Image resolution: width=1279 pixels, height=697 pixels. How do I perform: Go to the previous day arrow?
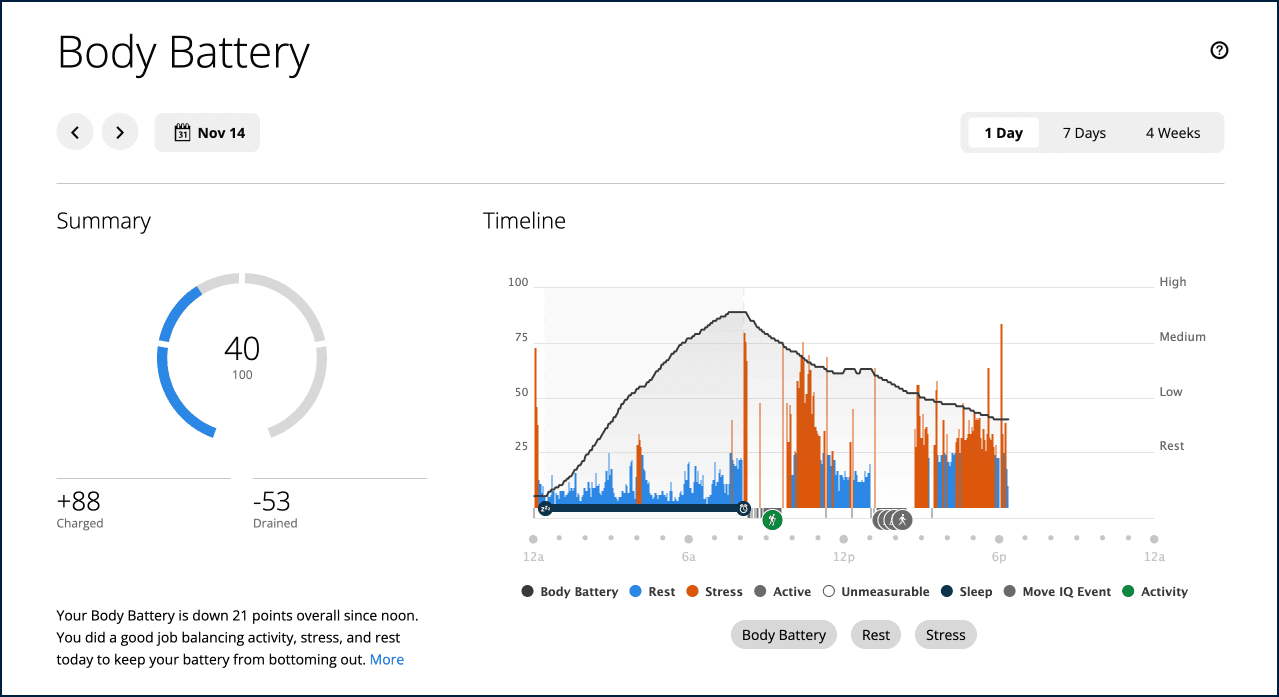[x=75, y=132]
